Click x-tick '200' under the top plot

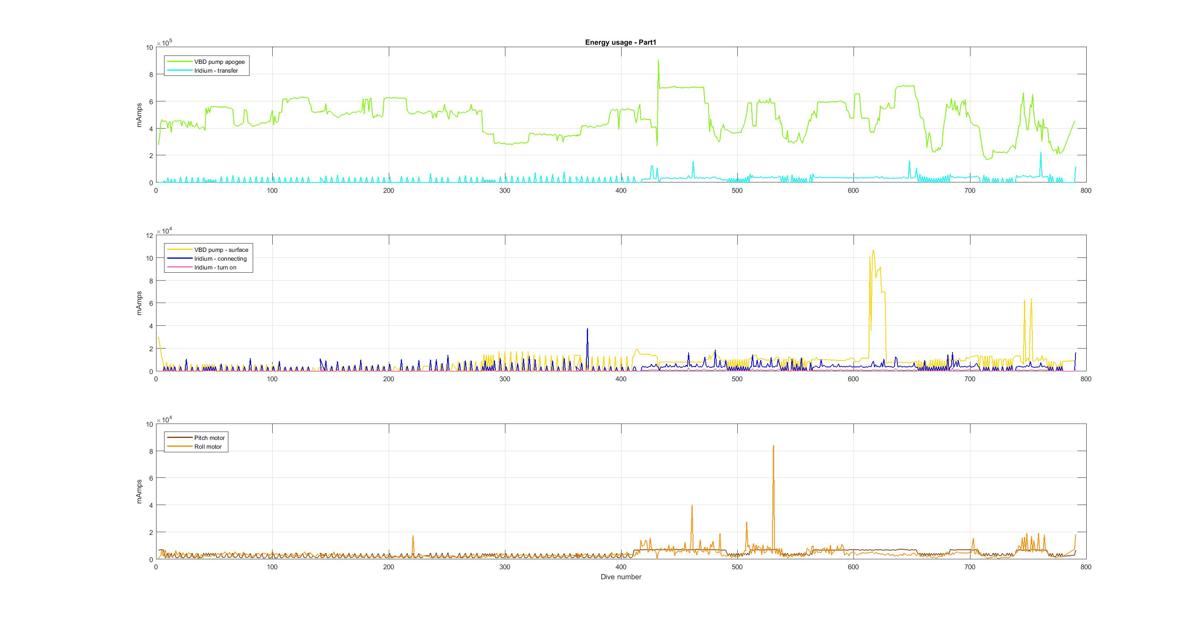pos(388,190)
